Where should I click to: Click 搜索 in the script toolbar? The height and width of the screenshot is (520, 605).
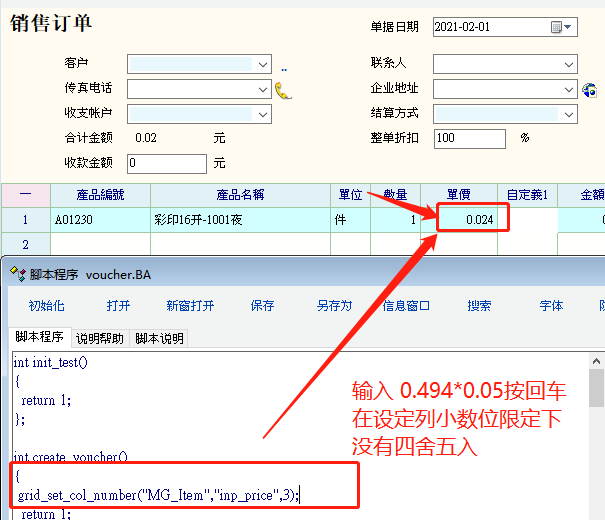coord(479,306)
